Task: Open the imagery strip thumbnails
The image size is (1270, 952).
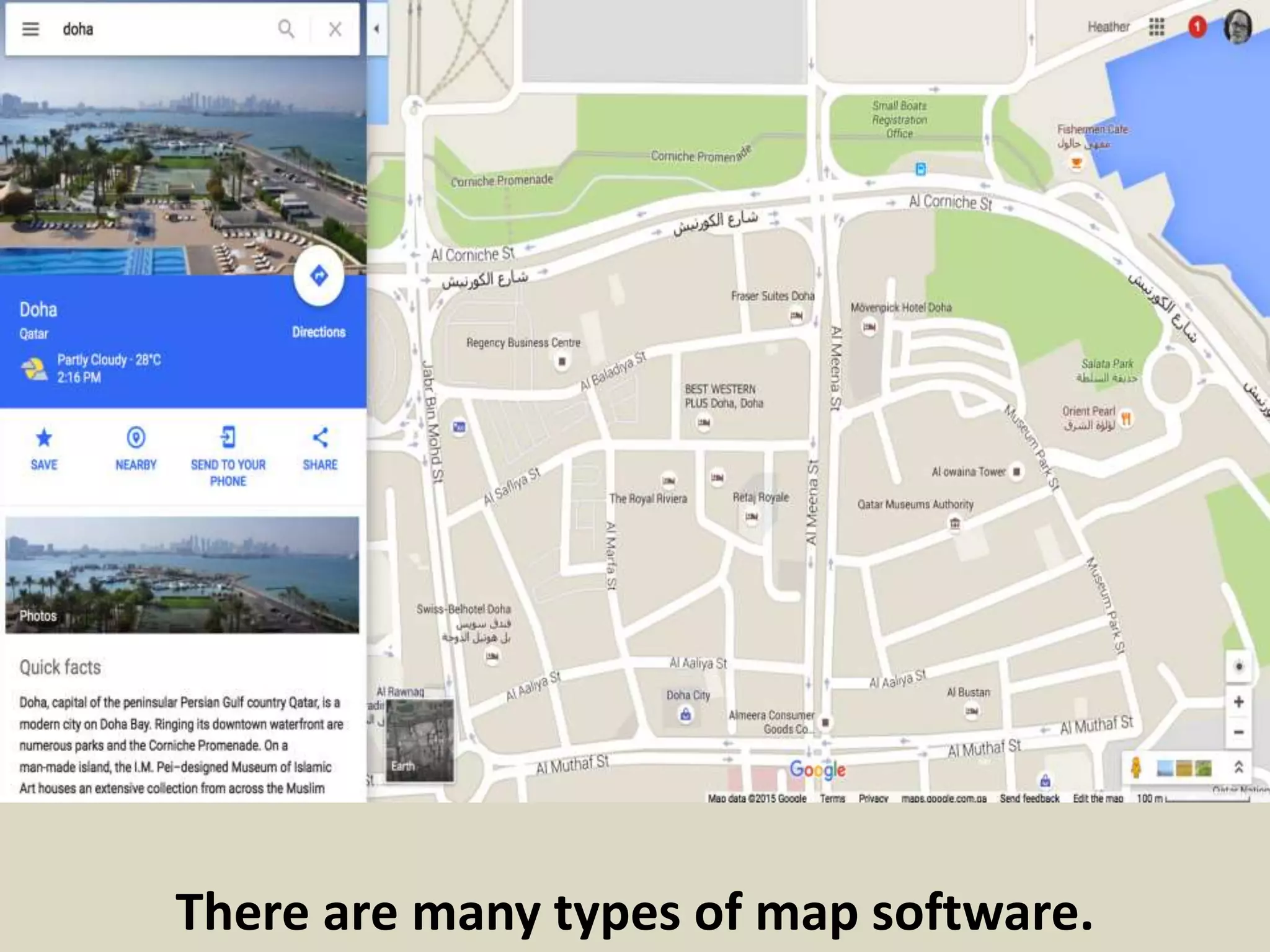Action: 1184,768
